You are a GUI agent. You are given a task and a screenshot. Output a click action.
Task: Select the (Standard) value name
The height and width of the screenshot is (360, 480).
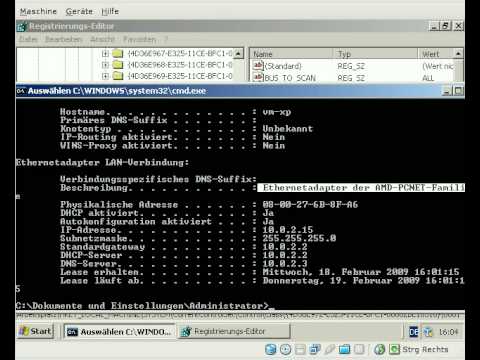point(283,66)
